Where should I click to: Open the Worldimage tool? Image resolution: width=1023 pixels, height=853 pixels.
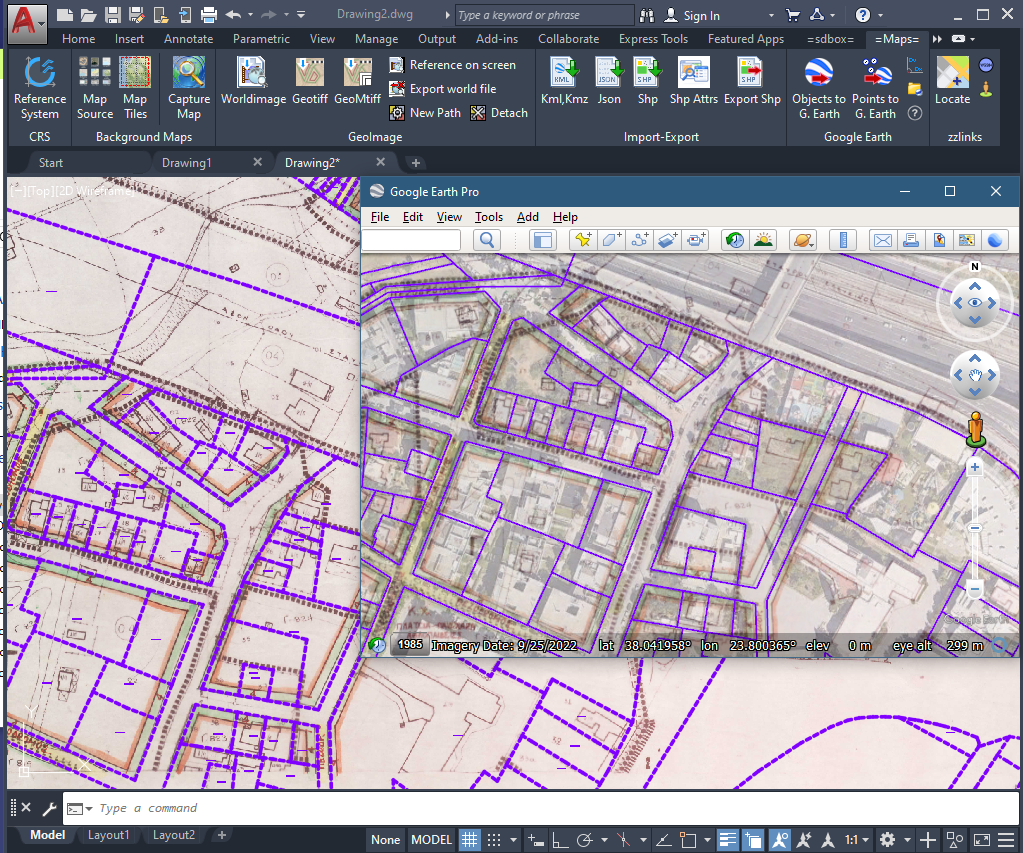tap(253, 81)
